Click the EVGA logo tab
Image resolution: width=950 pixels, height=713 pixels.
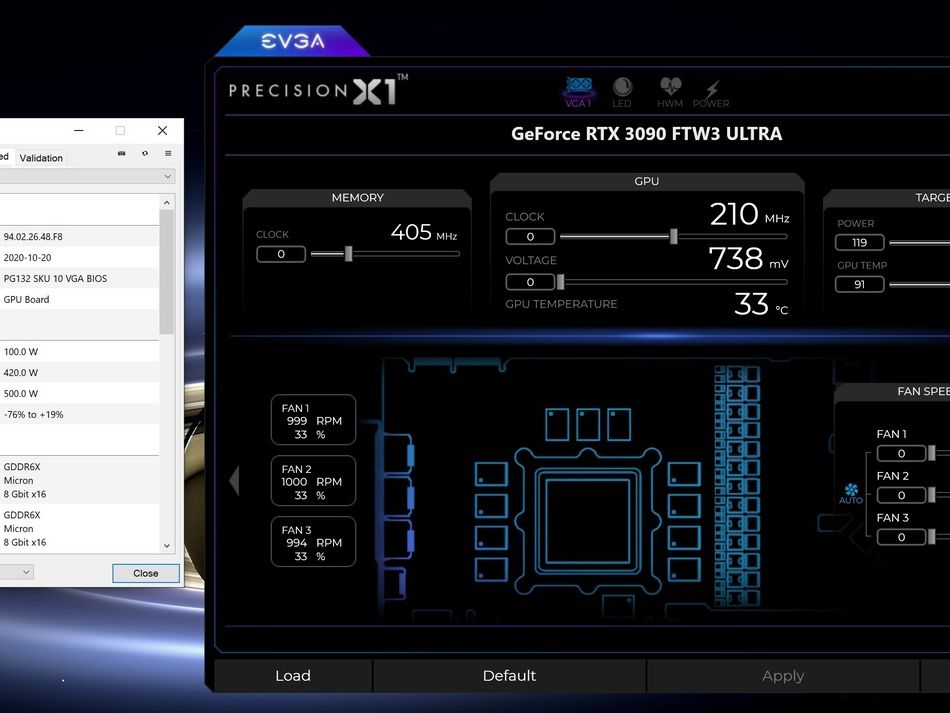coord(293,41)
